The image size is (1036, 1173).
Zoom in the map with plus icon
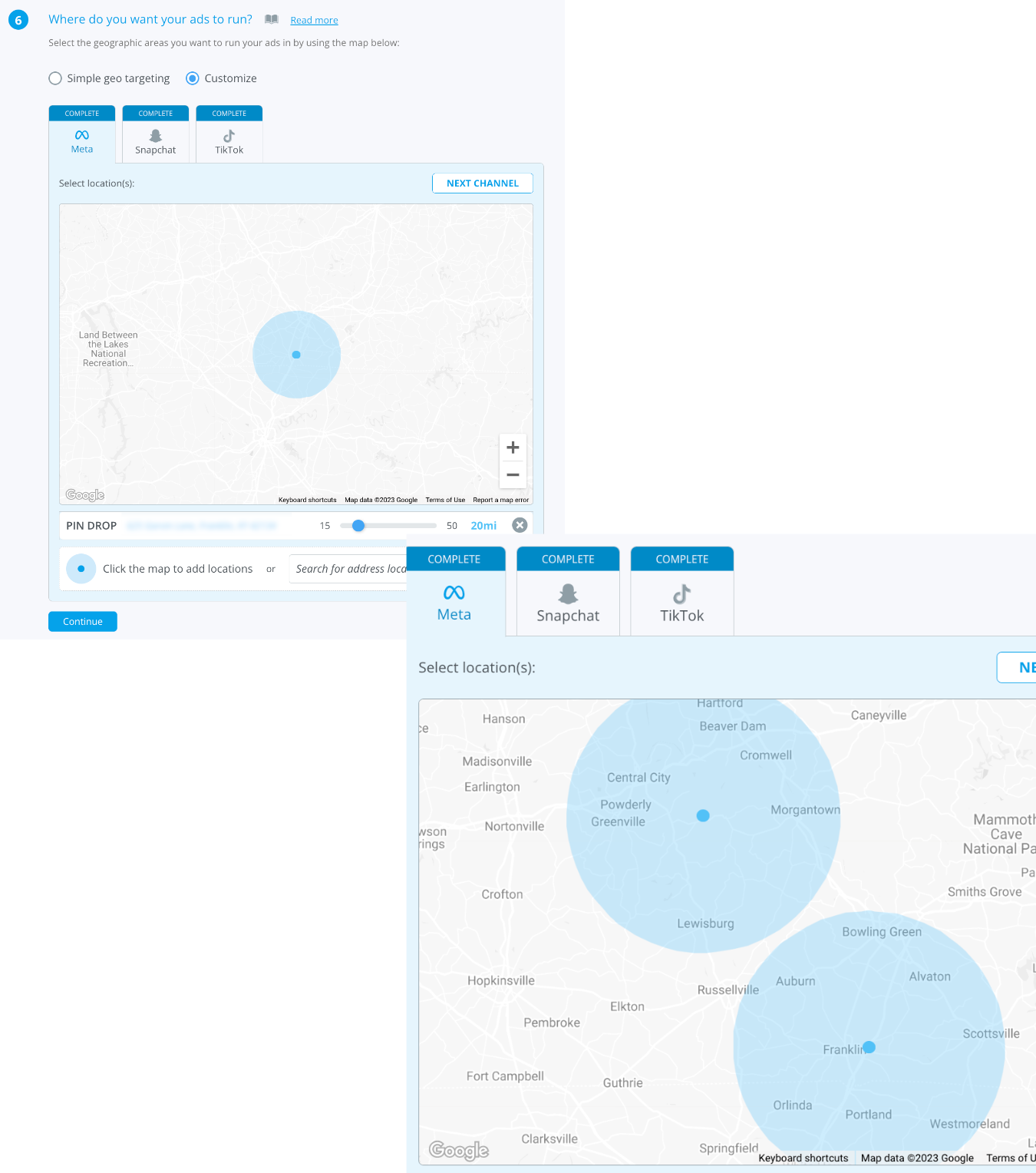point(513,448)
